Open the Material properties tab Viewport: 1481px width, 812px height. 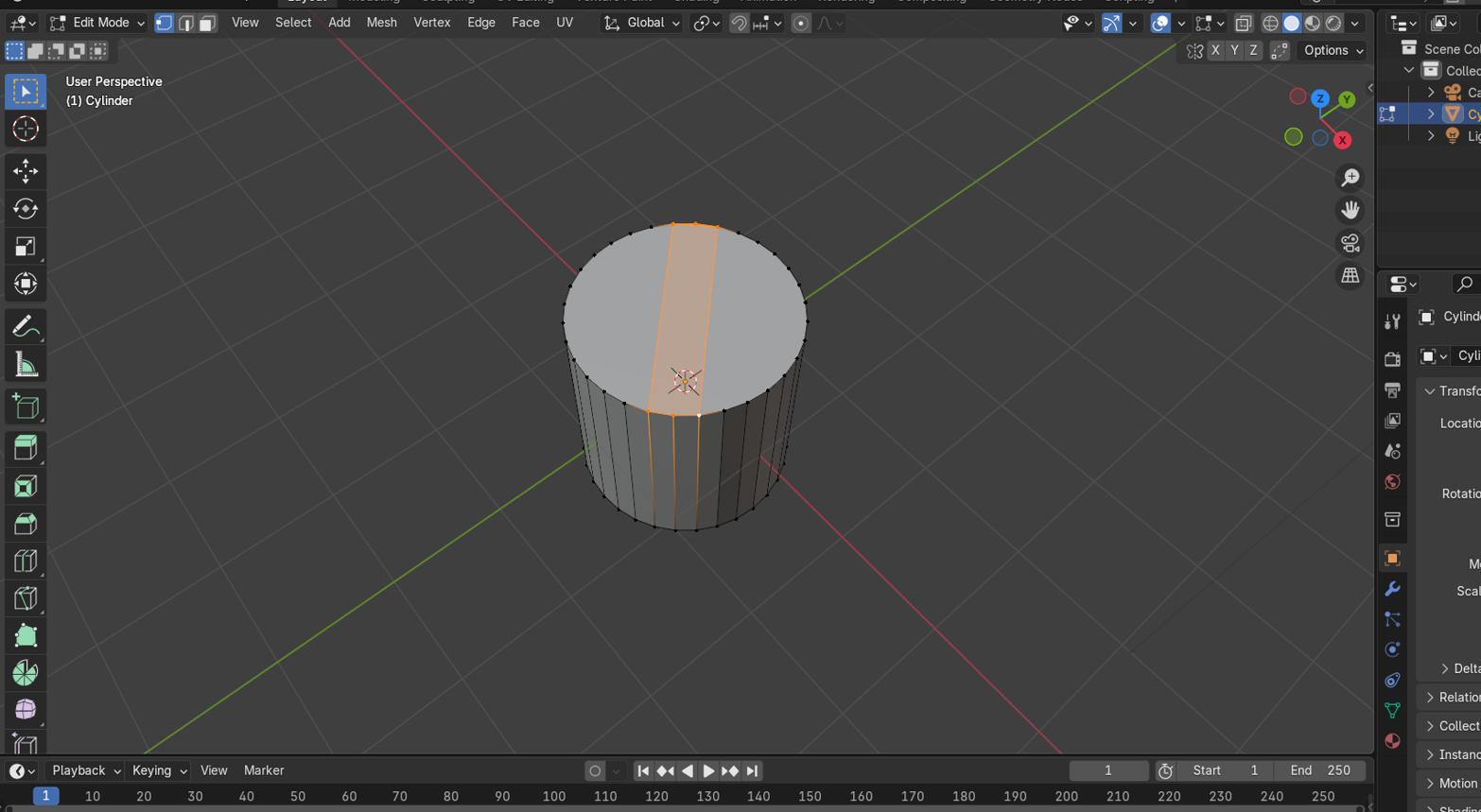[1392, 740]
